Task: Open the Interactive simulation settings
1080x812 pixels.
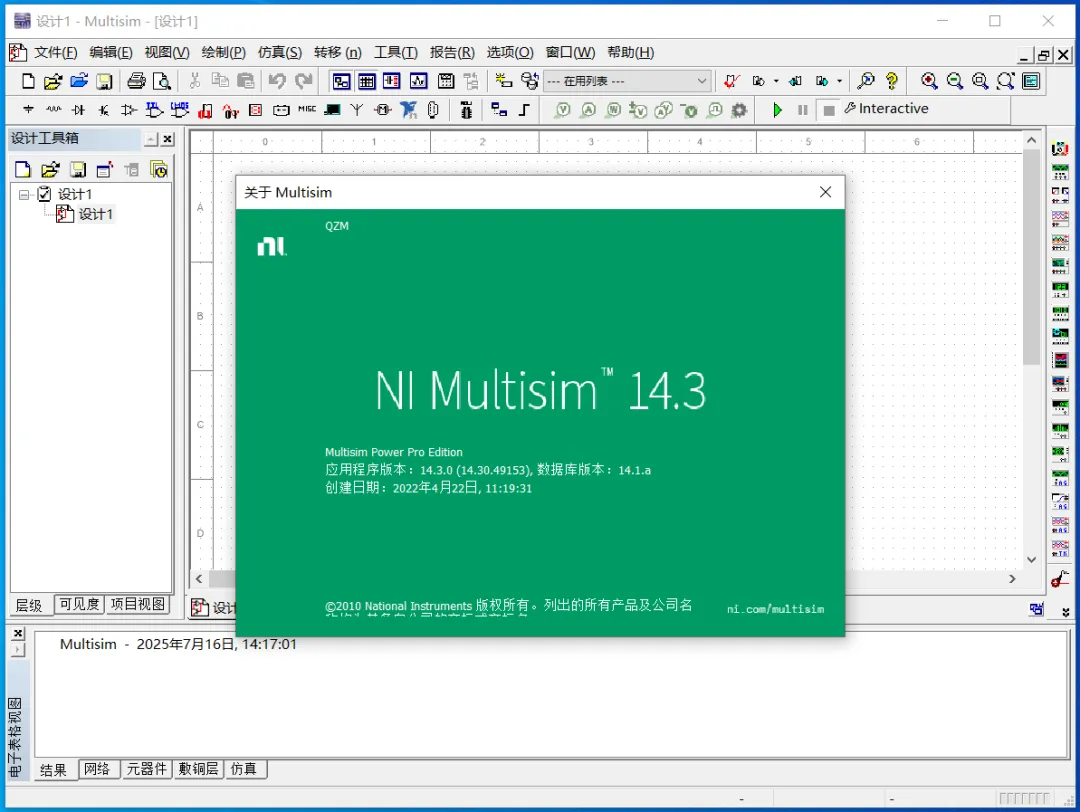Action: coord(886,109)
